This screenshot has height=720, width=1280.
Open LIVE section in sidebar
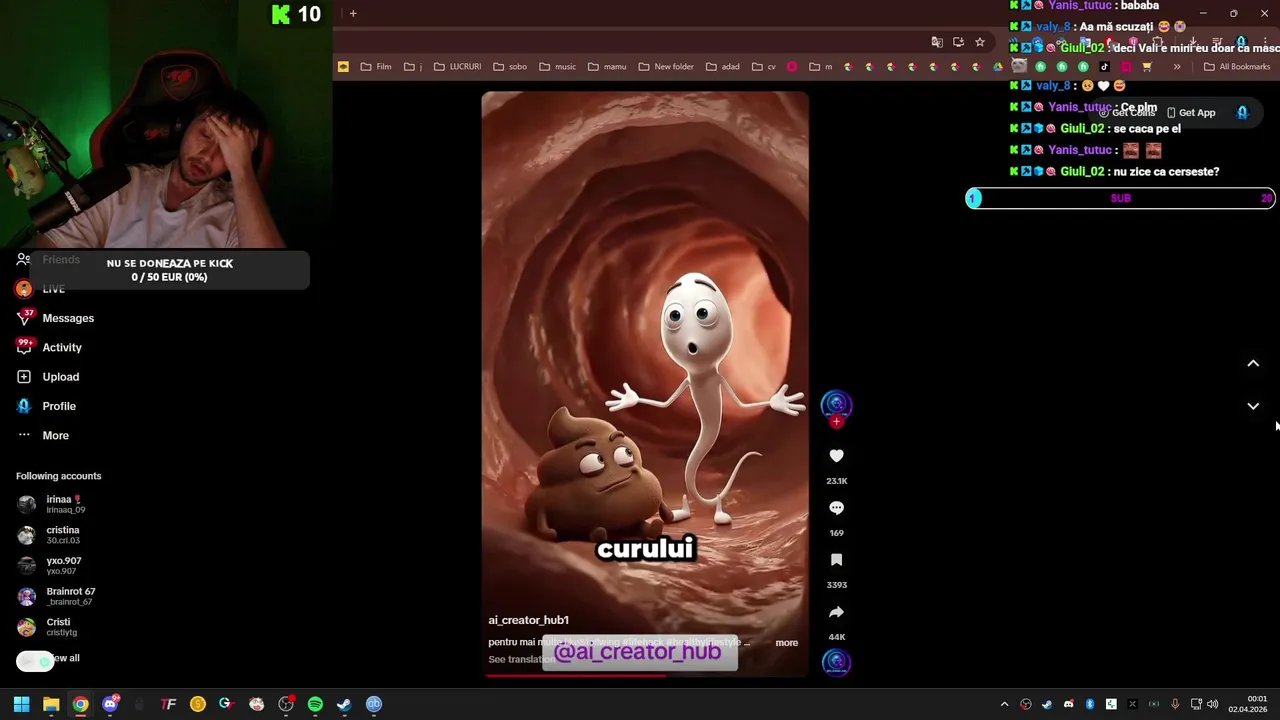point(41,289)
